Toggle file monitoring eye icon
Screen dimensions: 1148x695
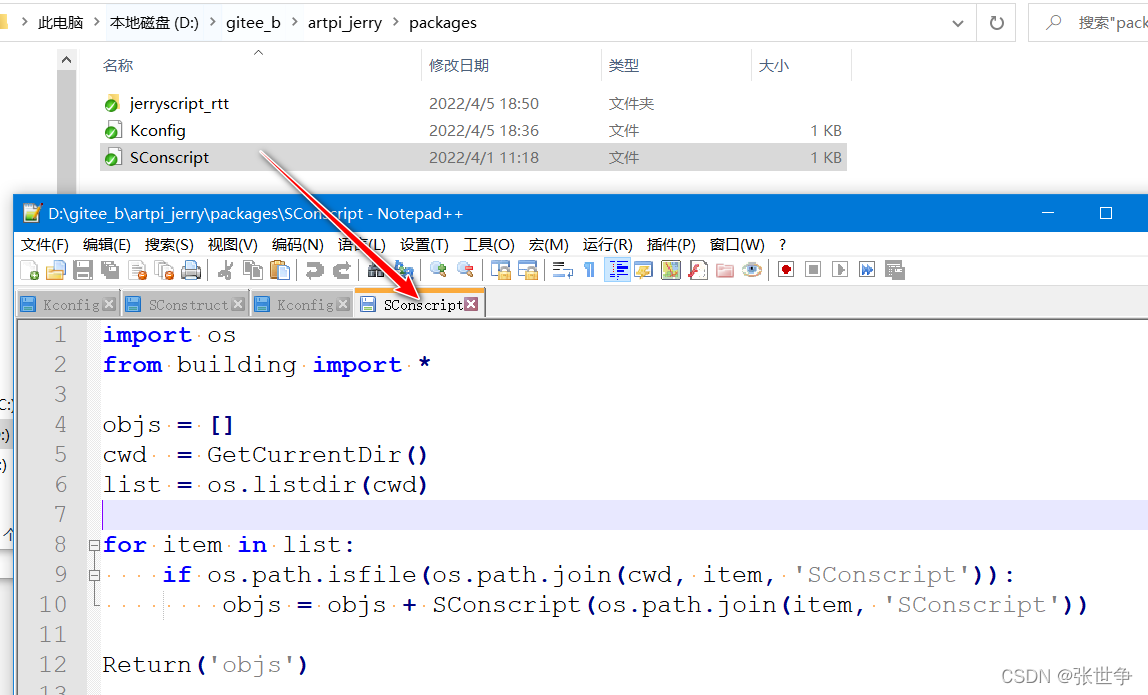click(752, 270)
